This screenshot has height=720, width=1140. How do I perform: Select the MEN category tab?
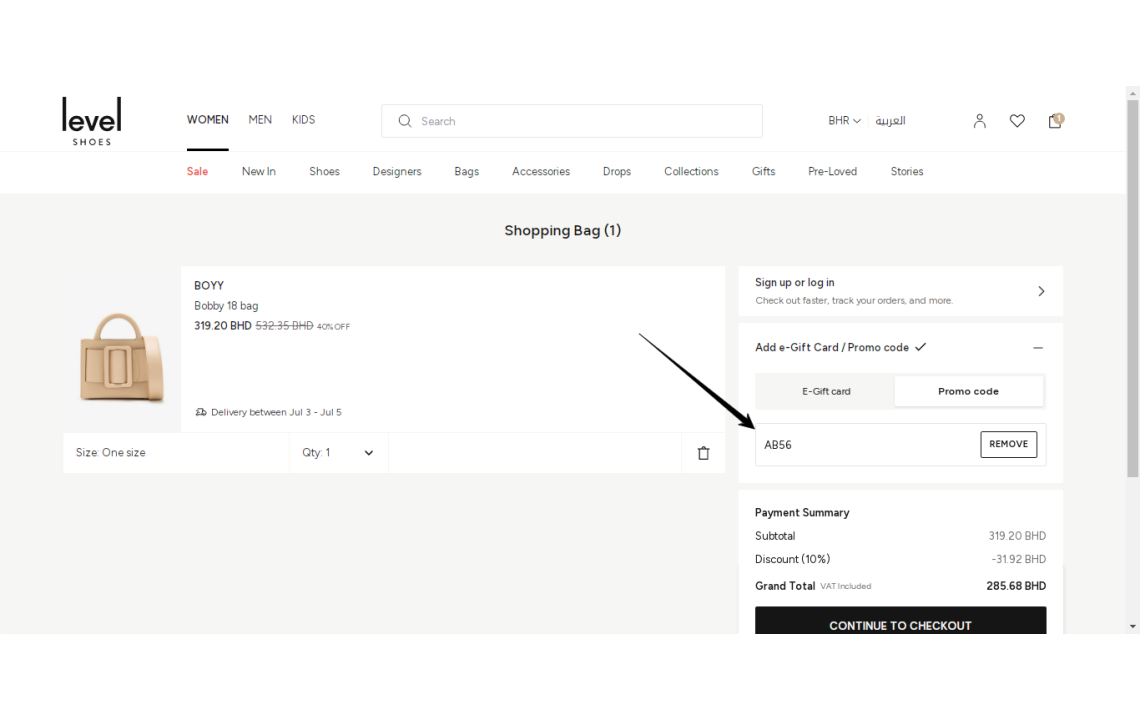click(x=260, y=120)
